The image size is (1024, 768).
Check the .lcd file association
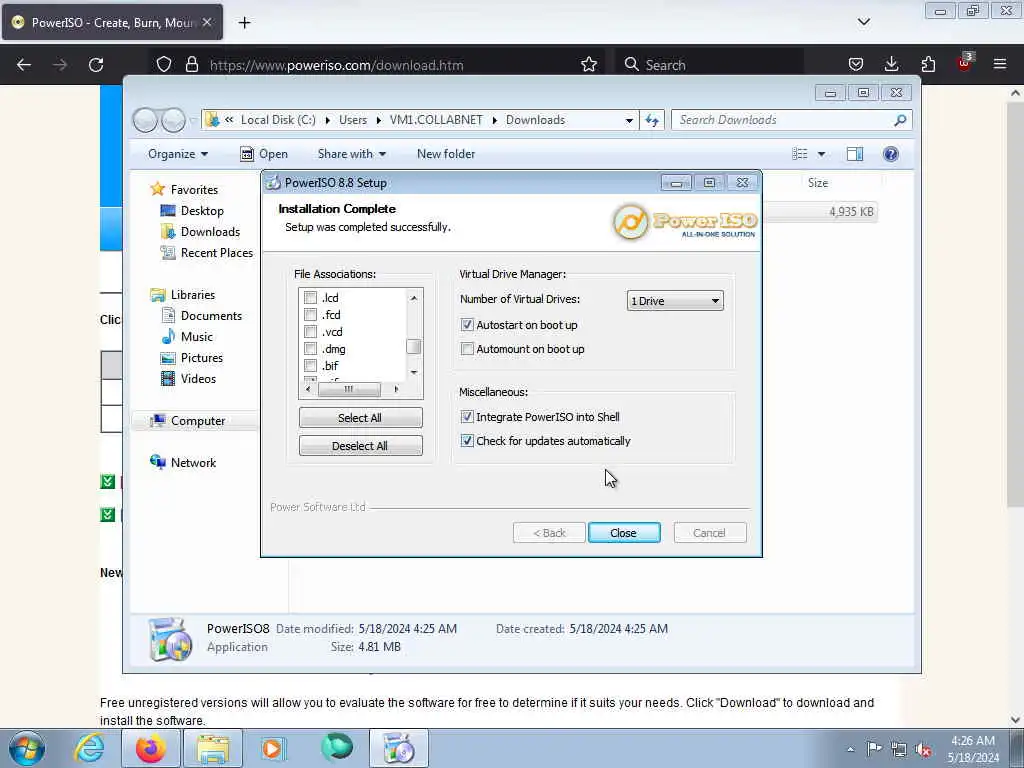coord(311,298)
